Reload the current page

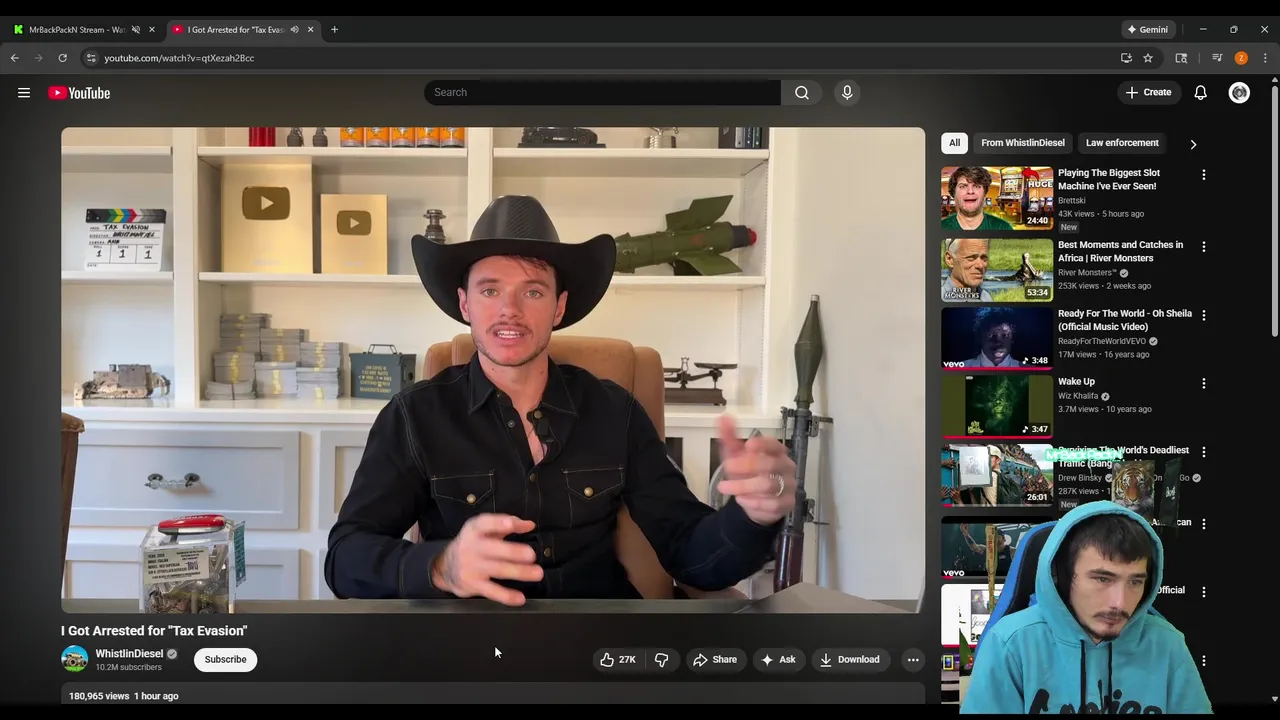63,58
